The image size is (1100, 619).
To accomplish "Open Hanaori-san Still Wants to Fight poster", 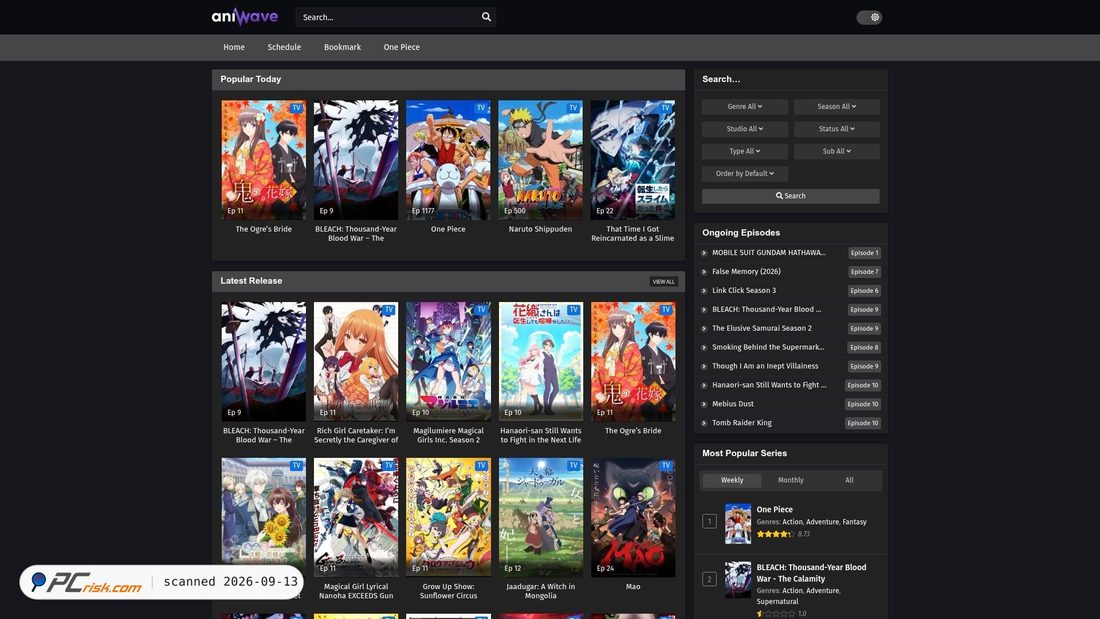I will click(x=540, y=361).
